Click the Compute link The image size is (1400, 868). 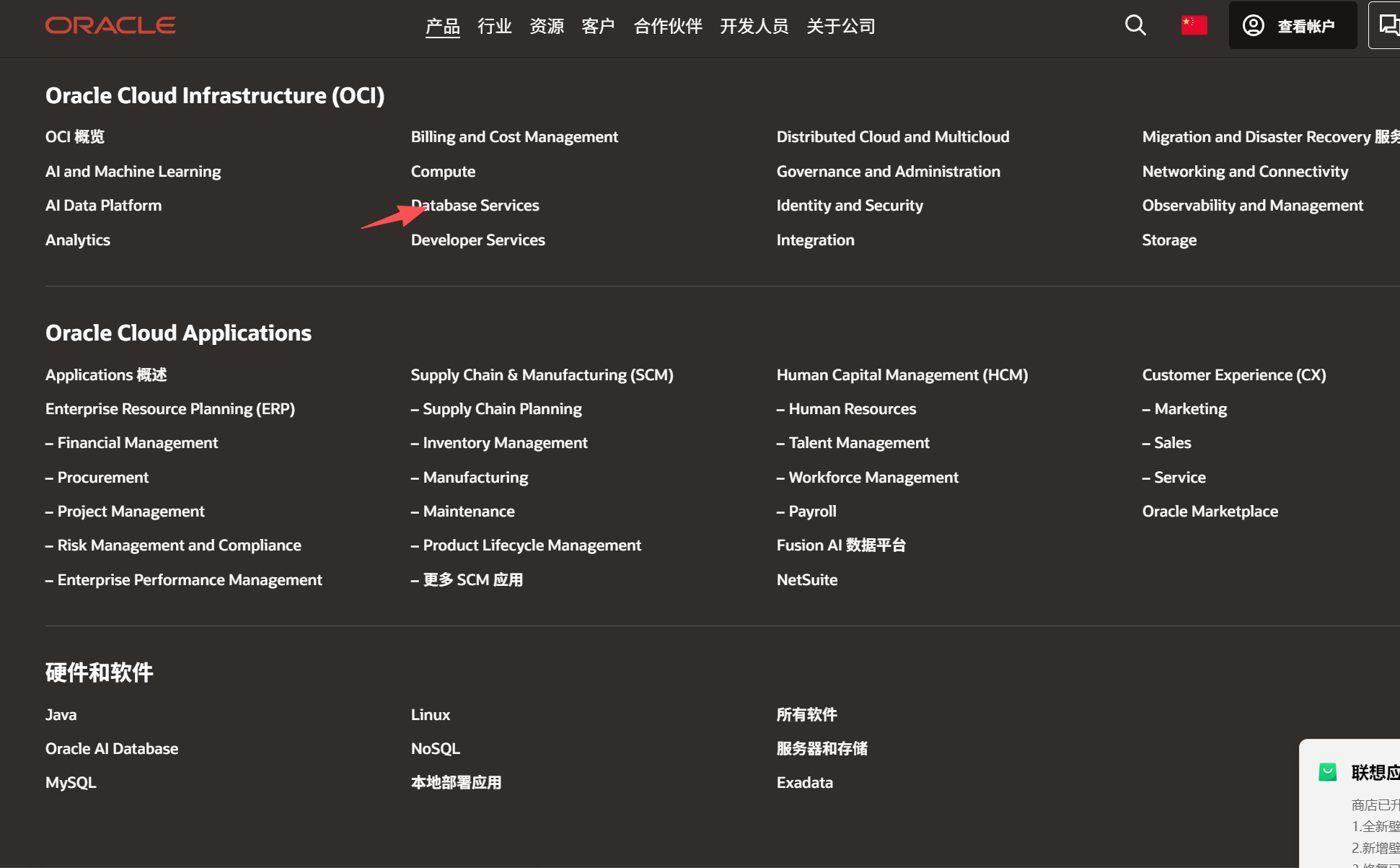point(443,171)
